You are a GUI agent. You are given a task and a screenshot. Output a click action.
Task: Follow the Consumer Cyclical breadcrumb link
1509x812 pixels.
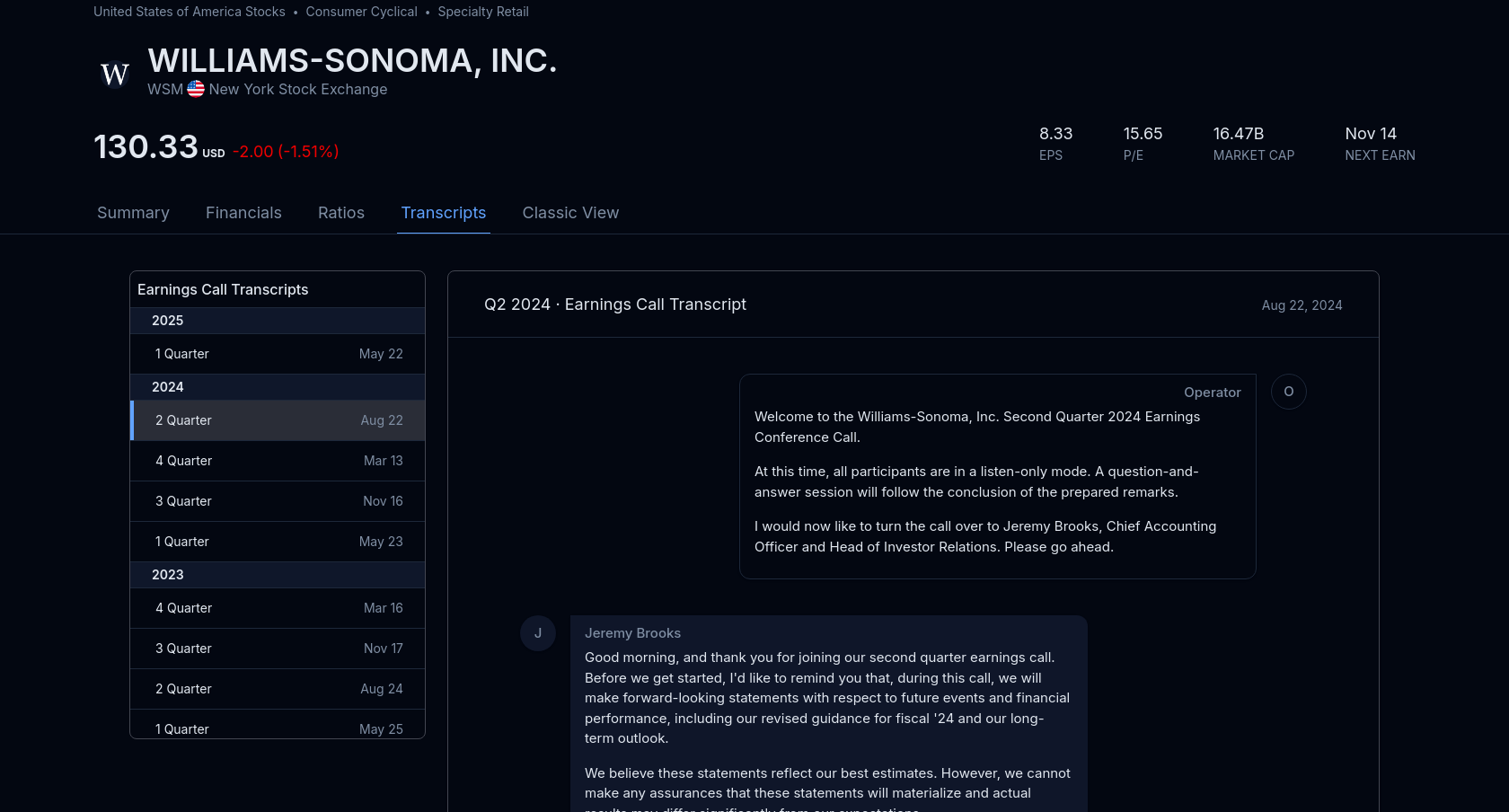(x=361, y=12)
